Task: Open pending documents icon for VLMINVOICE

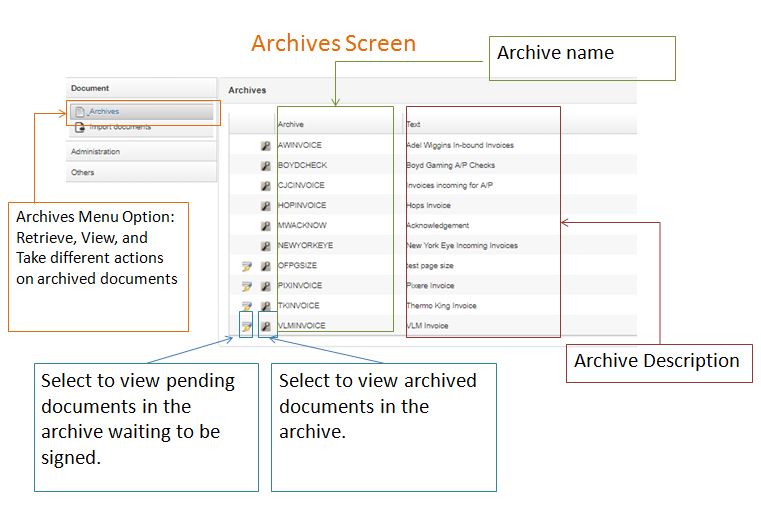Action: (247, 325)
